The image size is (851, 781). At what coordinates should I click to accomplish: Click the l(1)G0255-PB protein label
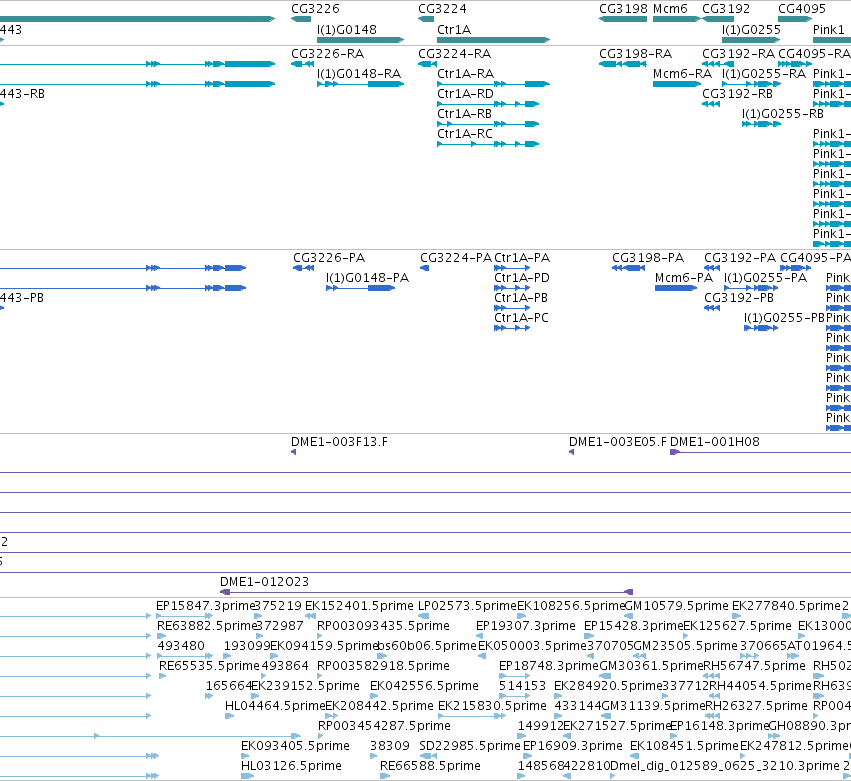click(x=784, y=318)
